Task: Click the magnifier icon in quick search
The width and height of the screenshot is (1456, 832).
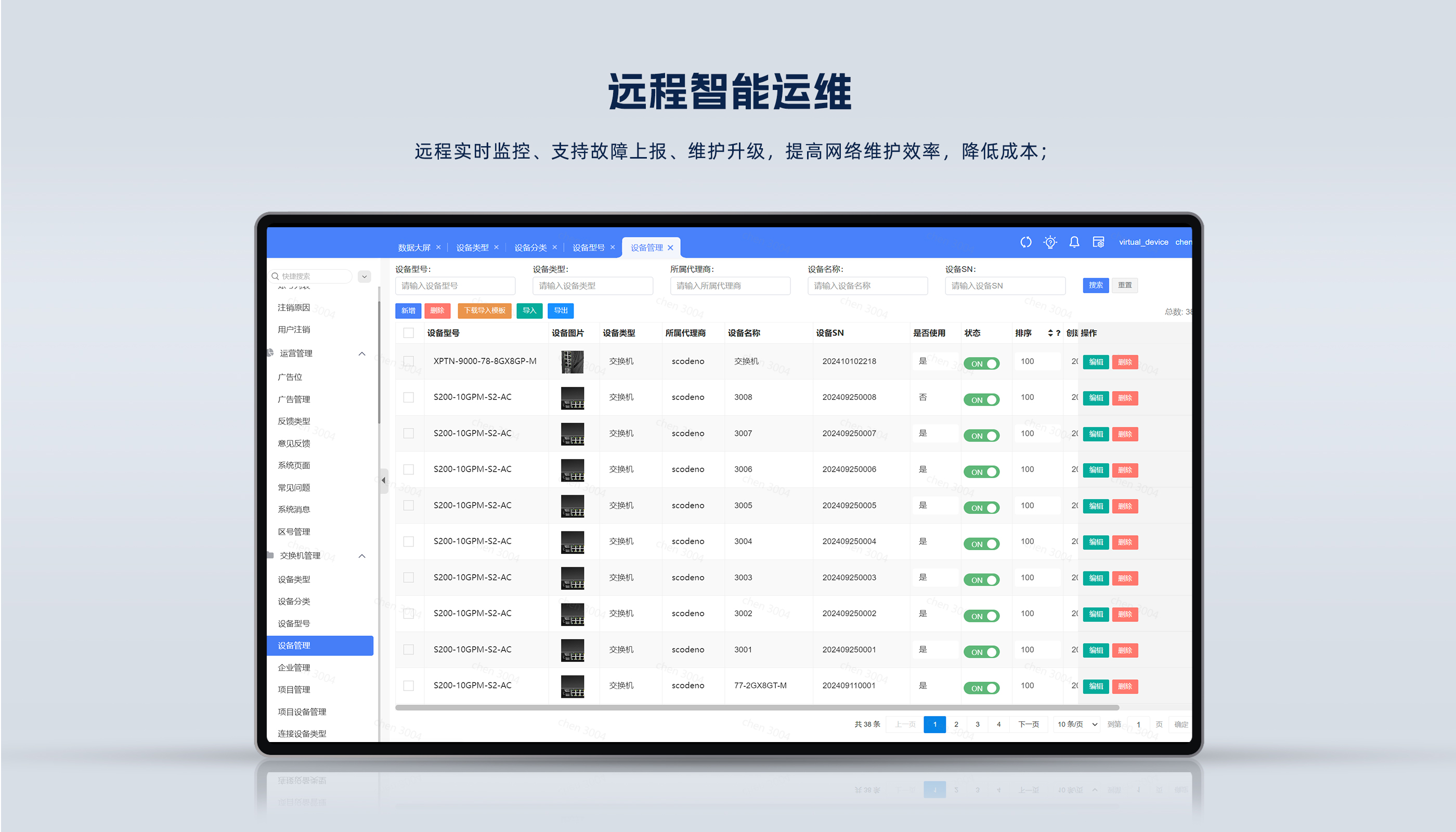Action: [x=276, y=276]
